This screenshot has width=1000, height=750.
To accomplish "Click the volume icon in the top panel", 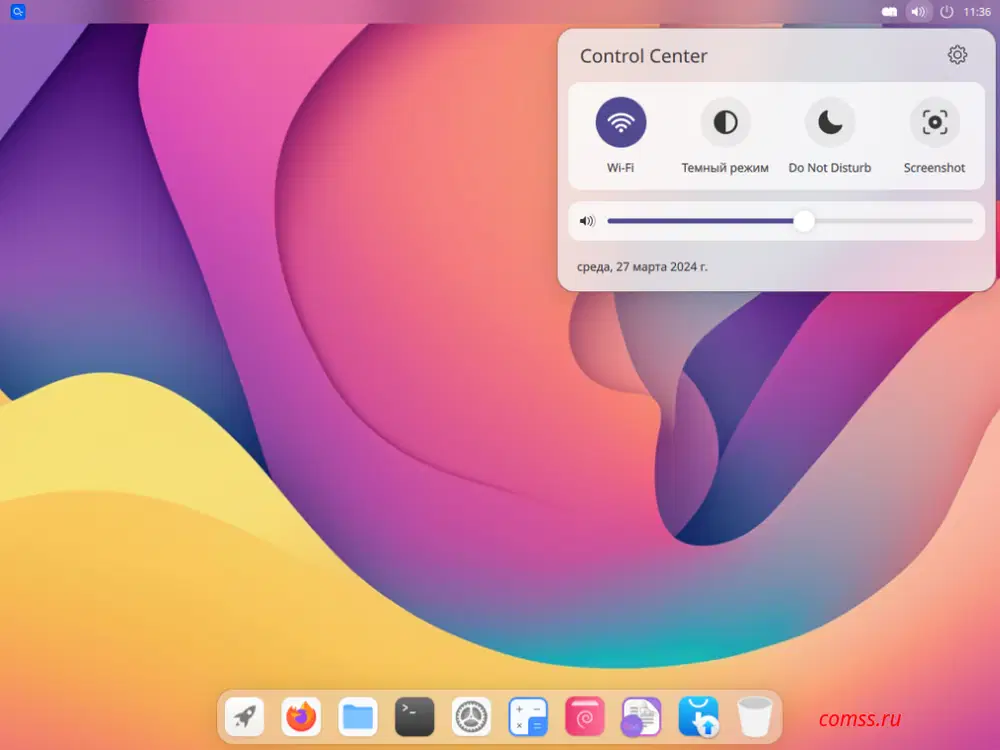I will pyautogui.click(x=918, y=12).
